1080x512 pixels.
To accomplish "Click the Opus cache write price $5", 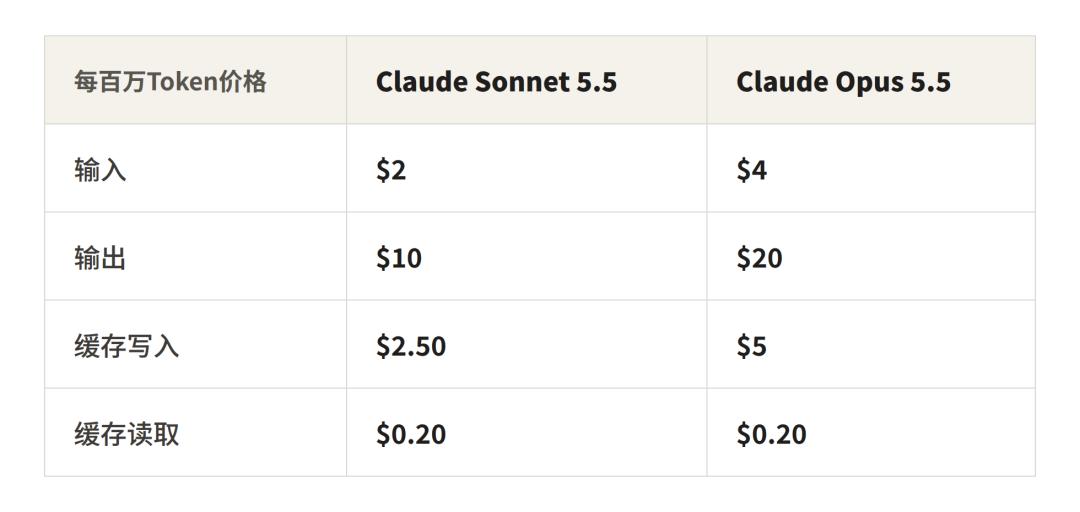I will click(x=751, y=346).
